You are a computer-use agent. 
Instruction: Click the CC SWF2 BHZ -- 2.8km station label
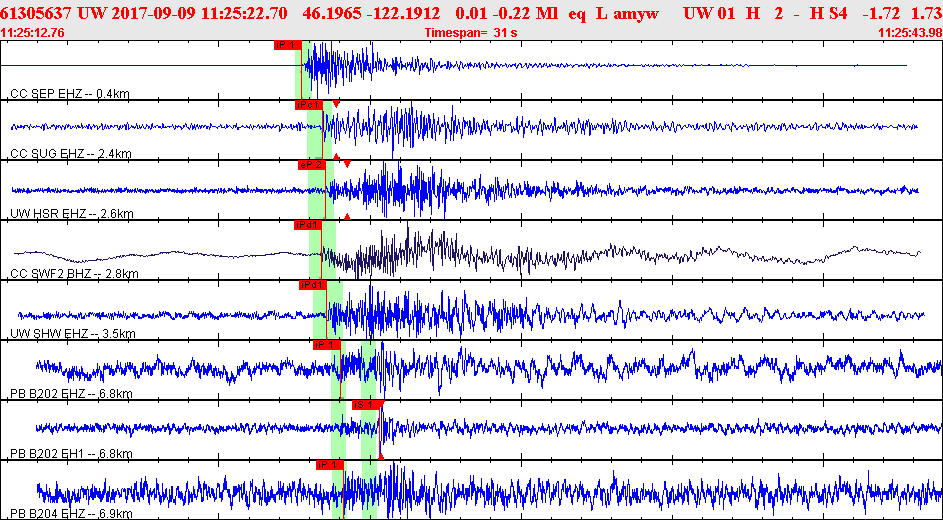pos(75,274)
